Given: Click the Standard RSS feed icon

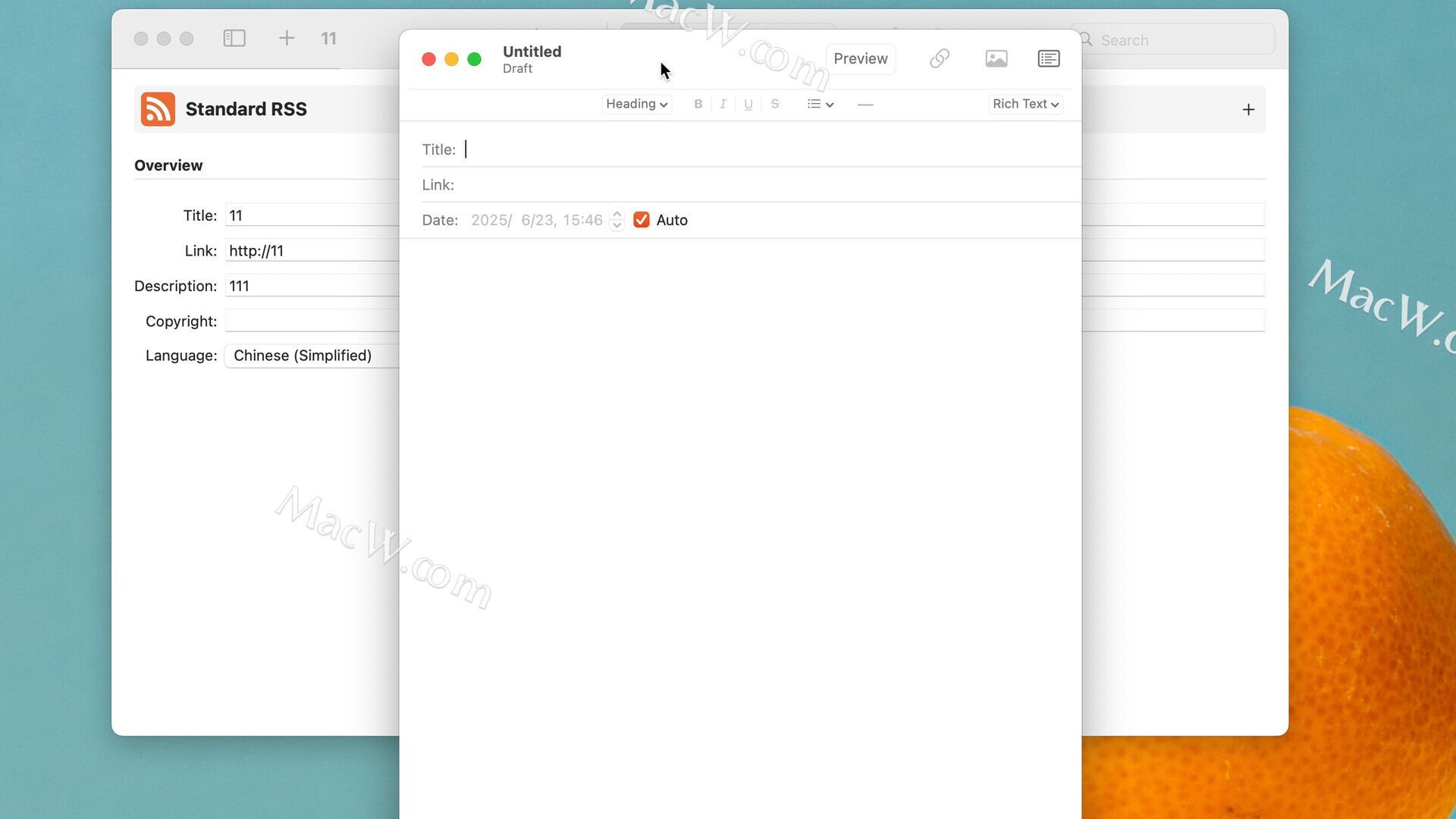Looking at the screenshot, I should point(158,109).
